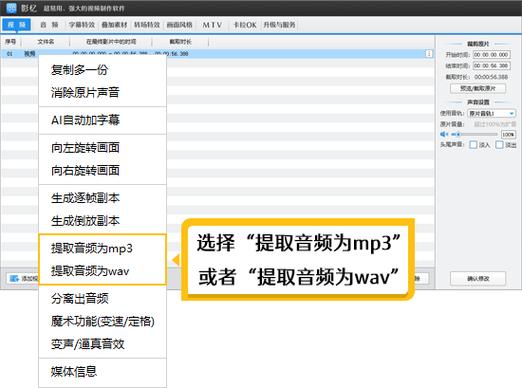The image size is (522, 388).
Task: Open the 叠加素材 tab
Action: [x=114, y=25]
